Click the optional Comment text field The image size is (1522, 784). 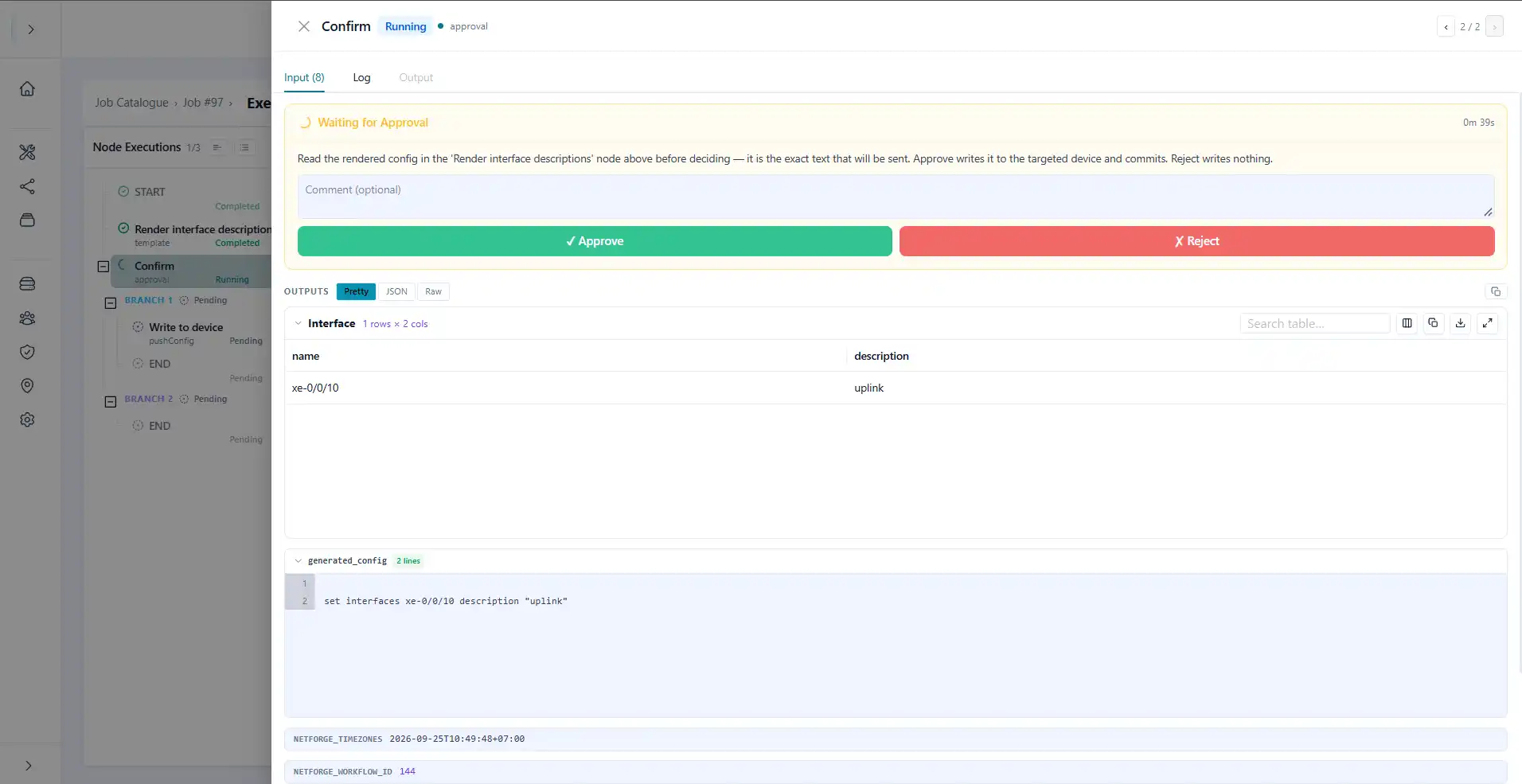896,197
